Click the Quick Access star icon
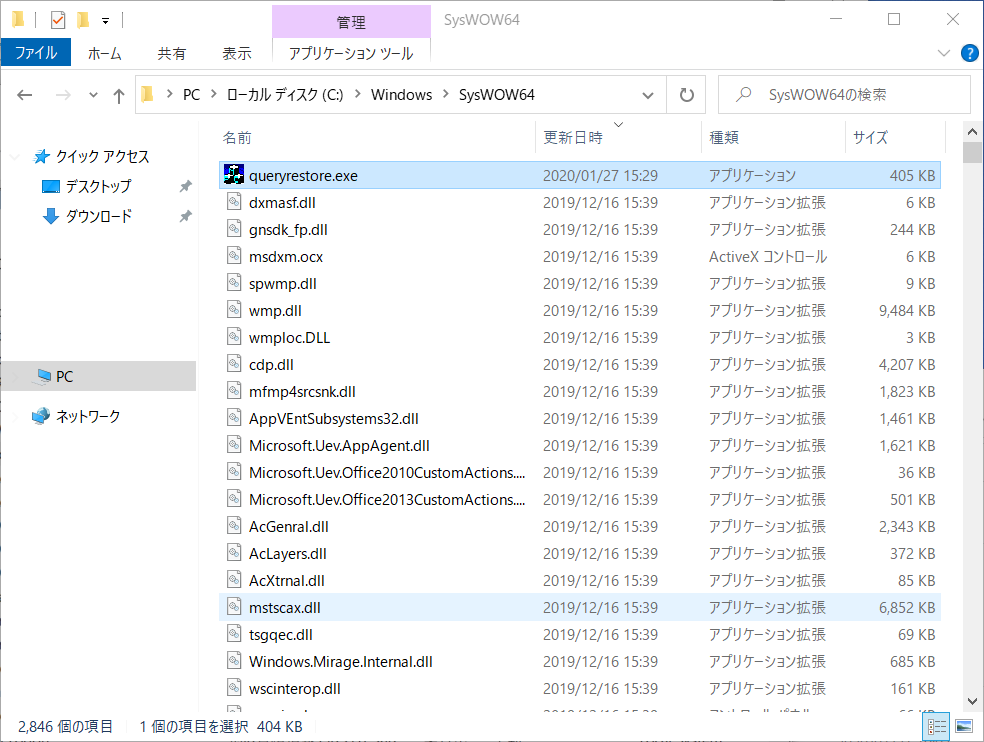This screenshot has width=984, height=742. pos(41,156)
